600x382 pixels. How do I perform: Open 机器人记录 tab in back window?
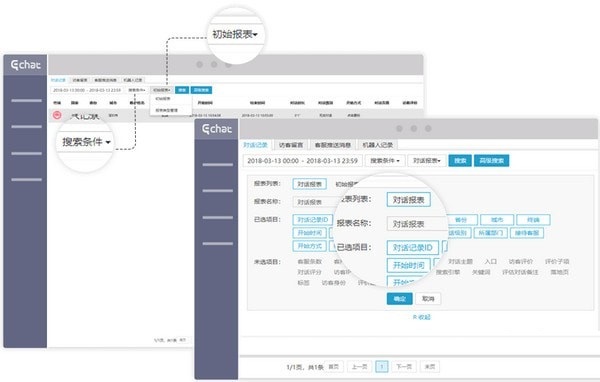pos(133,80)
